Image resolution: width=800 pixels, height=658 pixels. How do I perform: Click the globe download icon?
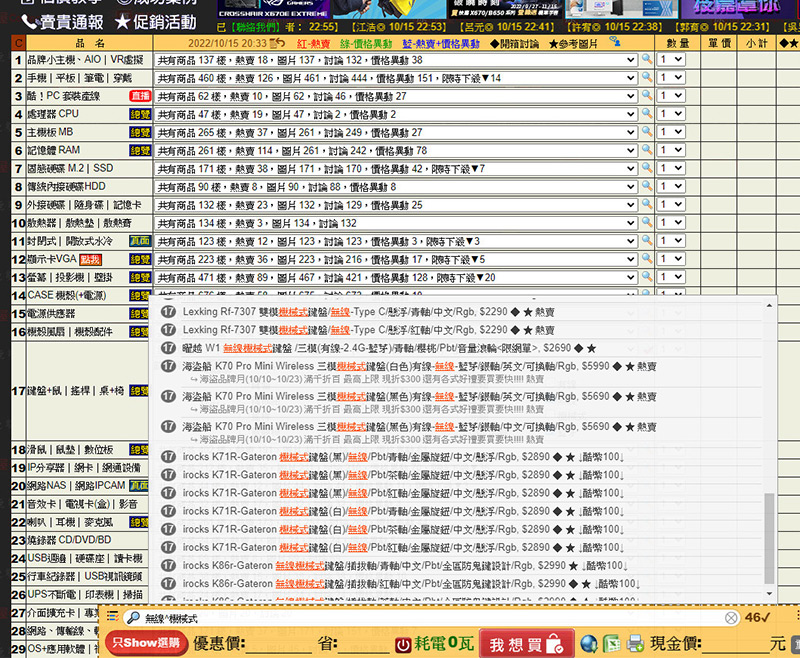(x=589, y=644)
